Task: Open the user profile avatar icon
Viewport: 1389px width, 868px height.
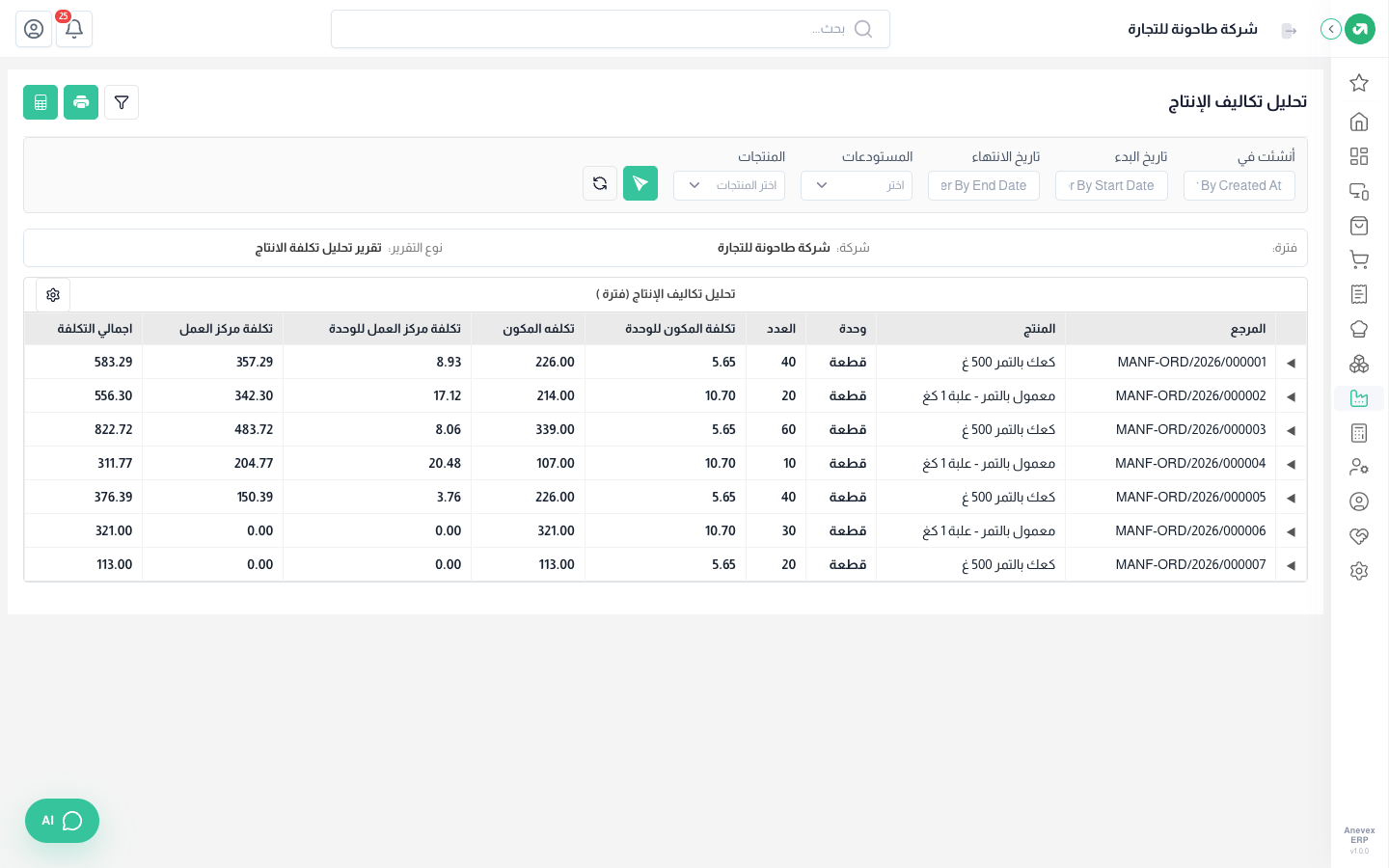Action: (34, 29)
